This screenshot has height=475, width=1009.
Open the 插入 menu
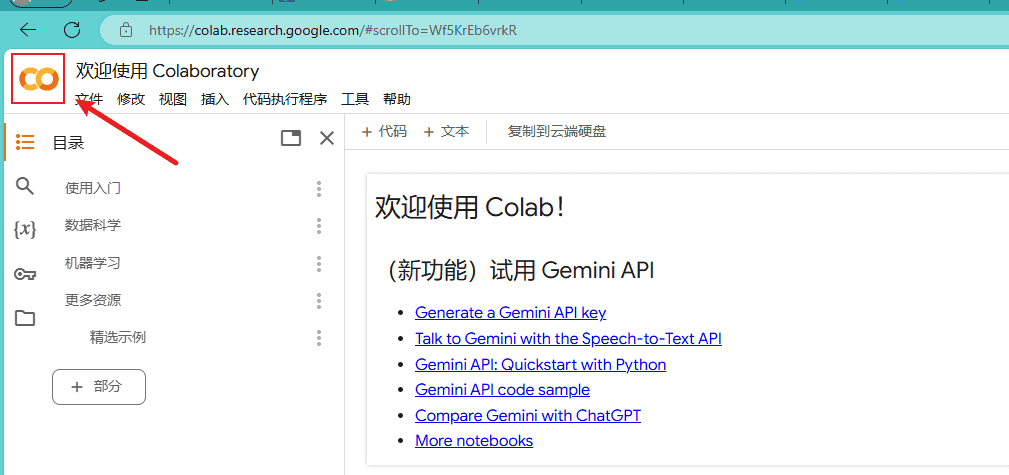pos(215,99)
